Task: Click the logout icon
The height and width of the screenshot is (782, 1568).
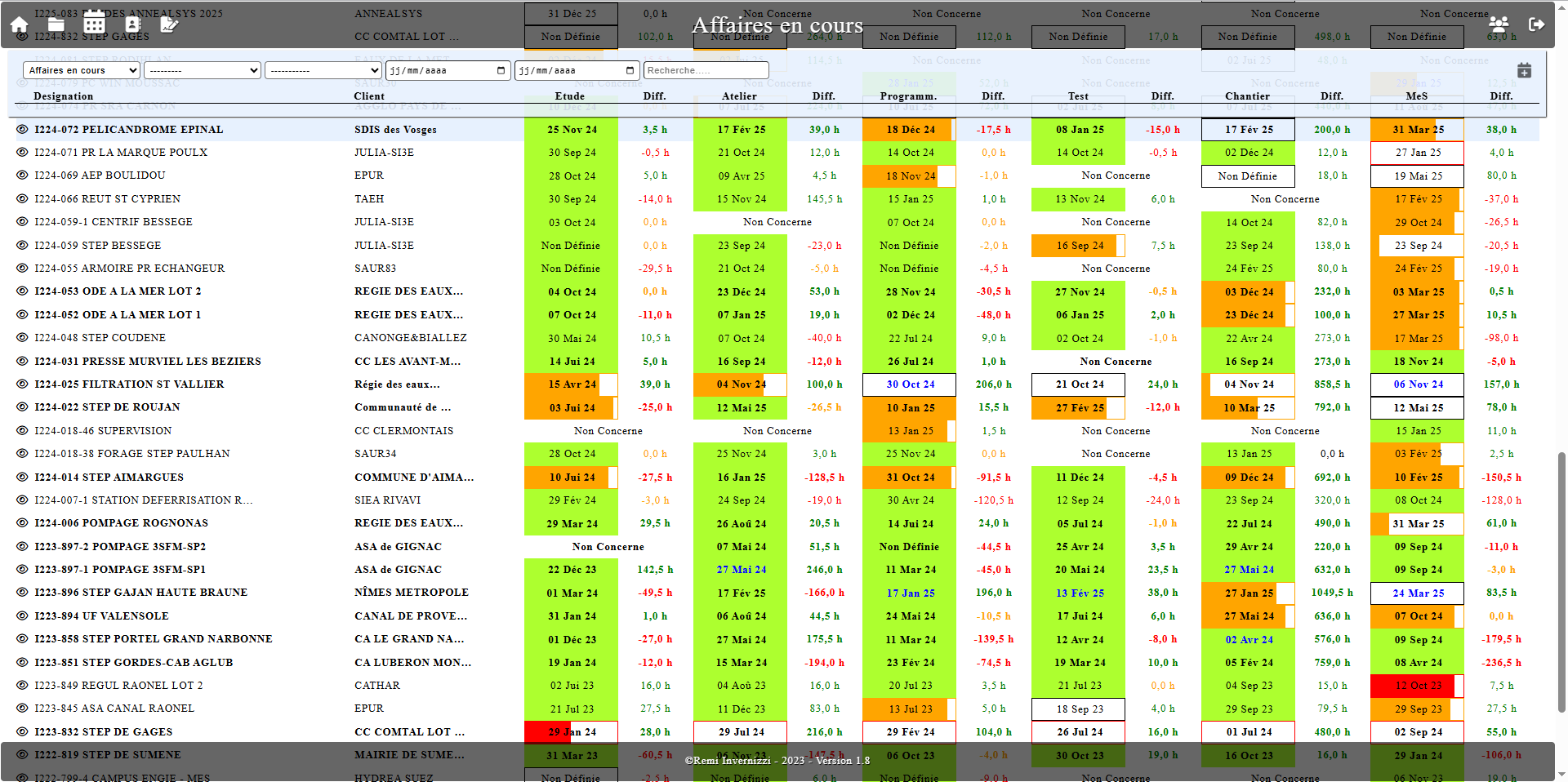Action: 1536,24
